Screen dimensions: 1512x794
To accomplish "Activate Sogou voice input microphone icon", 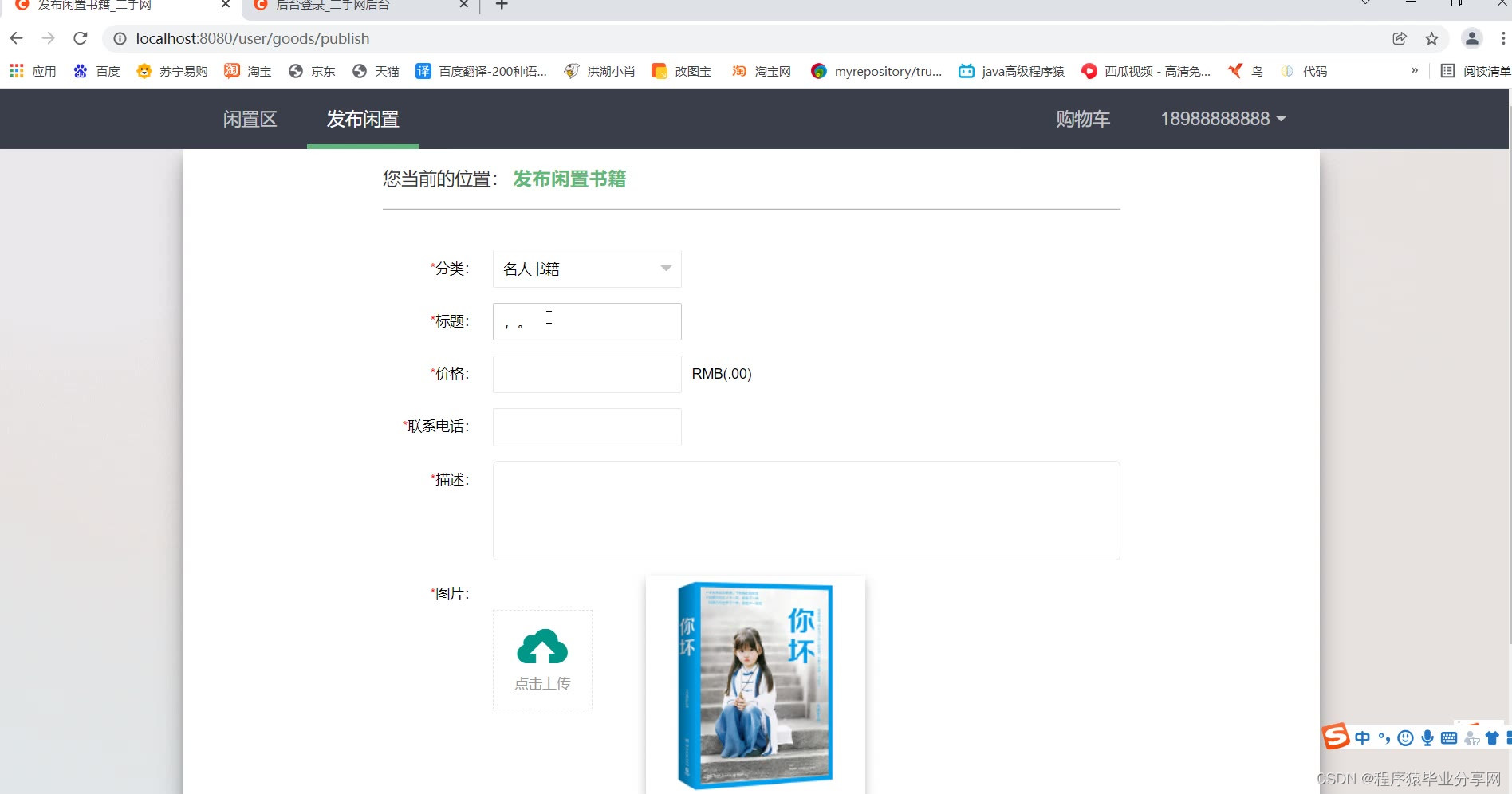I will pyautogui.click(x=1427, y=737).
